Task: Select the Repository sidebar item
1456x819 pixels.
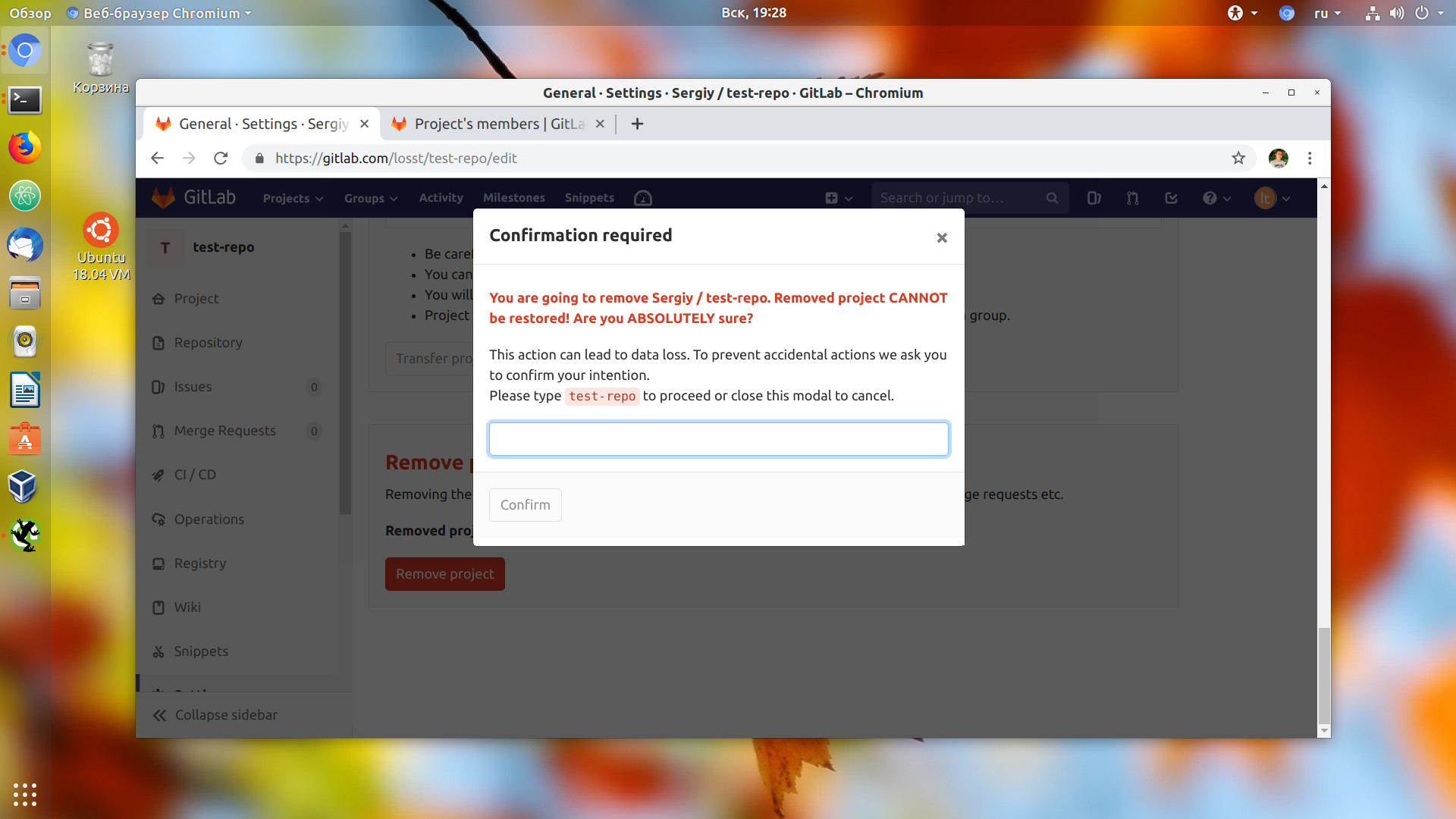Action: (x=207, y=342)
